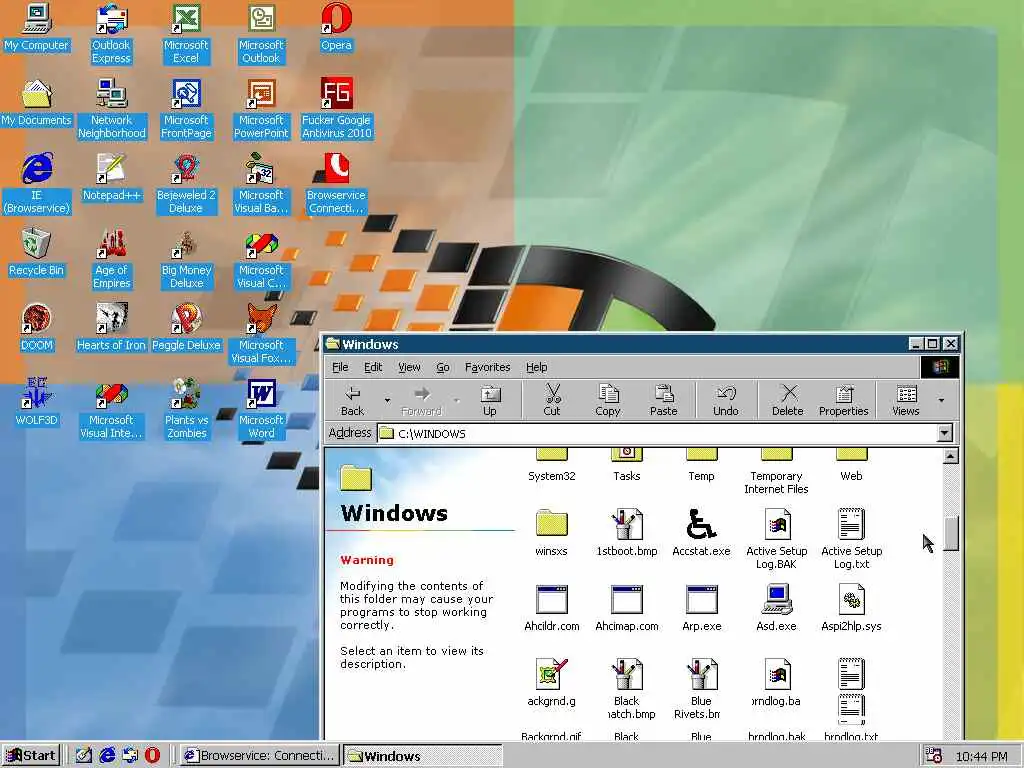Click the Paste toolbar button

[664, 400]
